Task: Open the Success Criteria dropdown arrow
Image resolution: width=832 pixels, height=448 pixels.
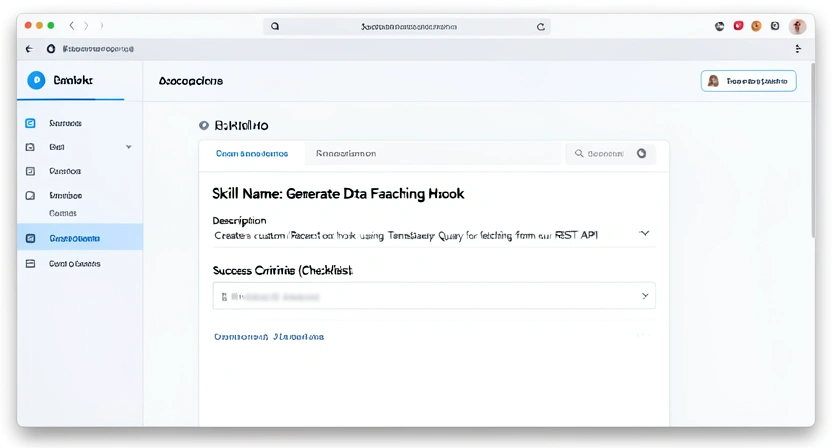Action: [645, 296]
